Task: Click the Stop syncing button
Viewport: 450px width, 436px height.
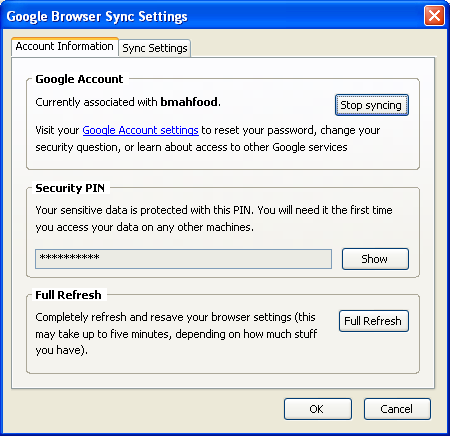Action: [x=372, y=105]
